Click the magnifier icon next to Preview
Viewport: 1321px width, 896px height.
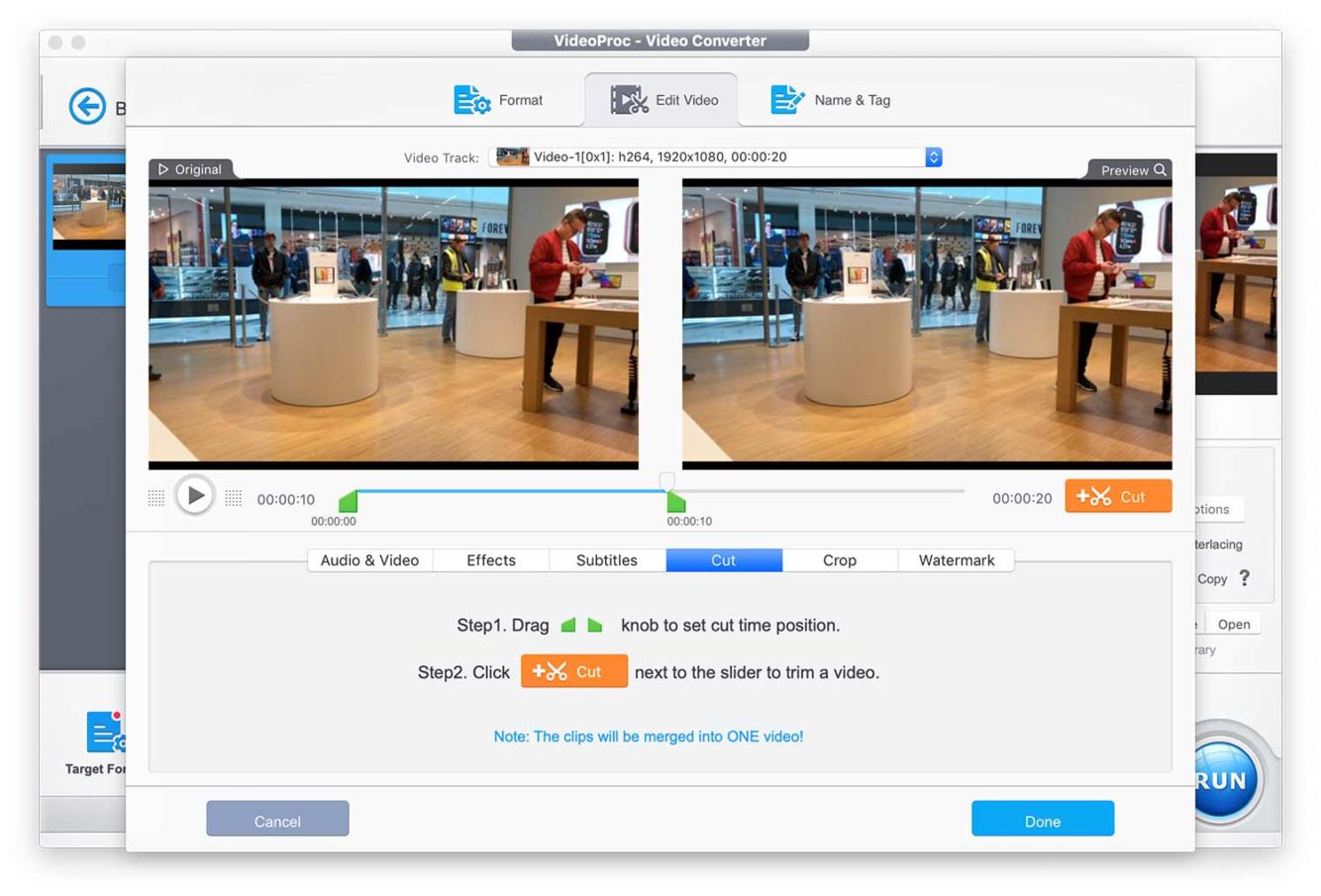pyautogui.click(x=1160, y=170)
